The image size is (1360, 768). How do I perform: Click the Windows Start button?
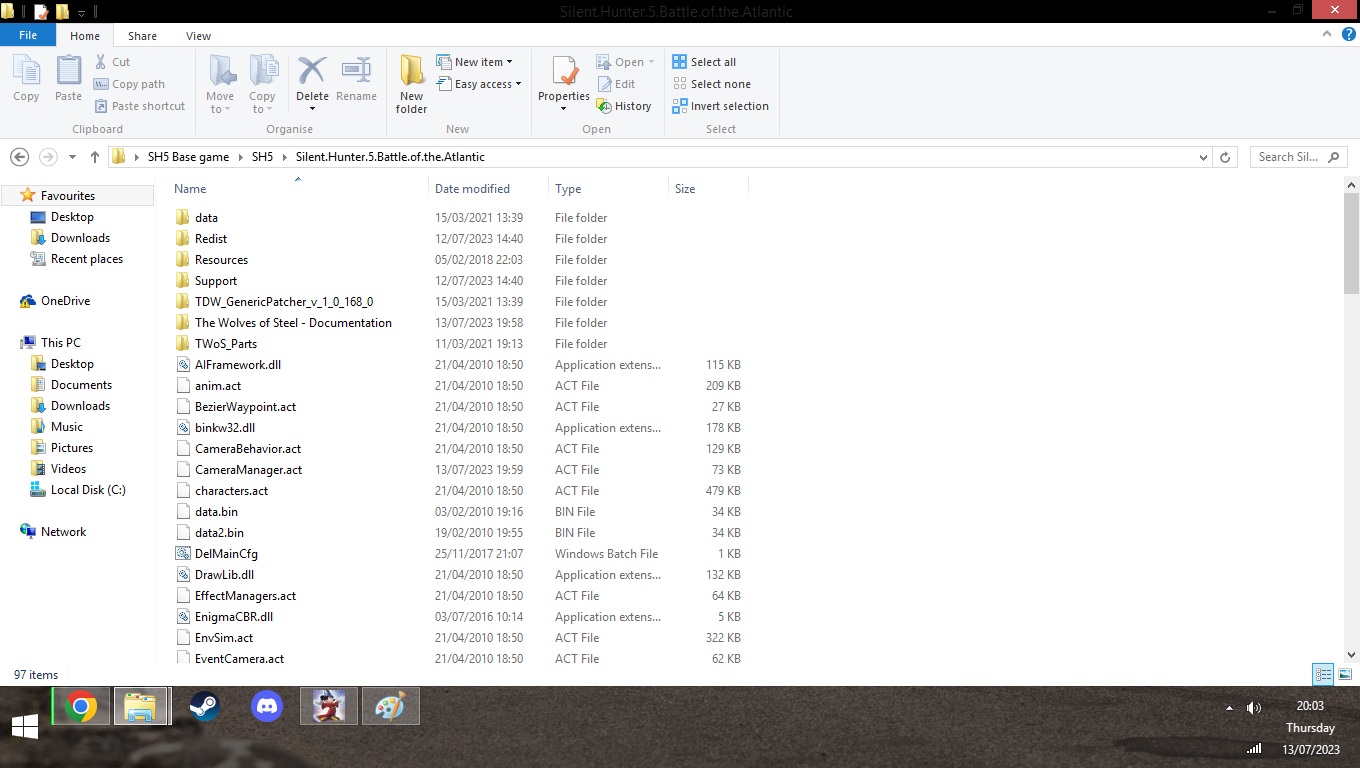tap(24, 727)
